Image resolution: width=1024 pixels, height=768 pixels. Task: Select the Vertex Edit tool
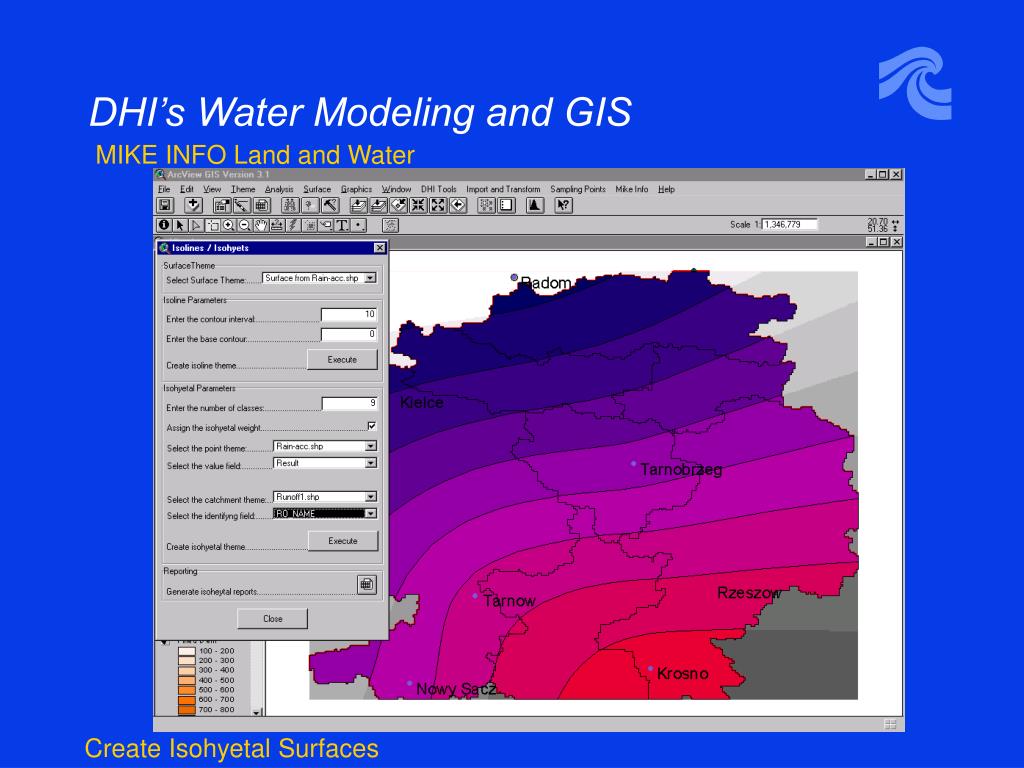196,225
